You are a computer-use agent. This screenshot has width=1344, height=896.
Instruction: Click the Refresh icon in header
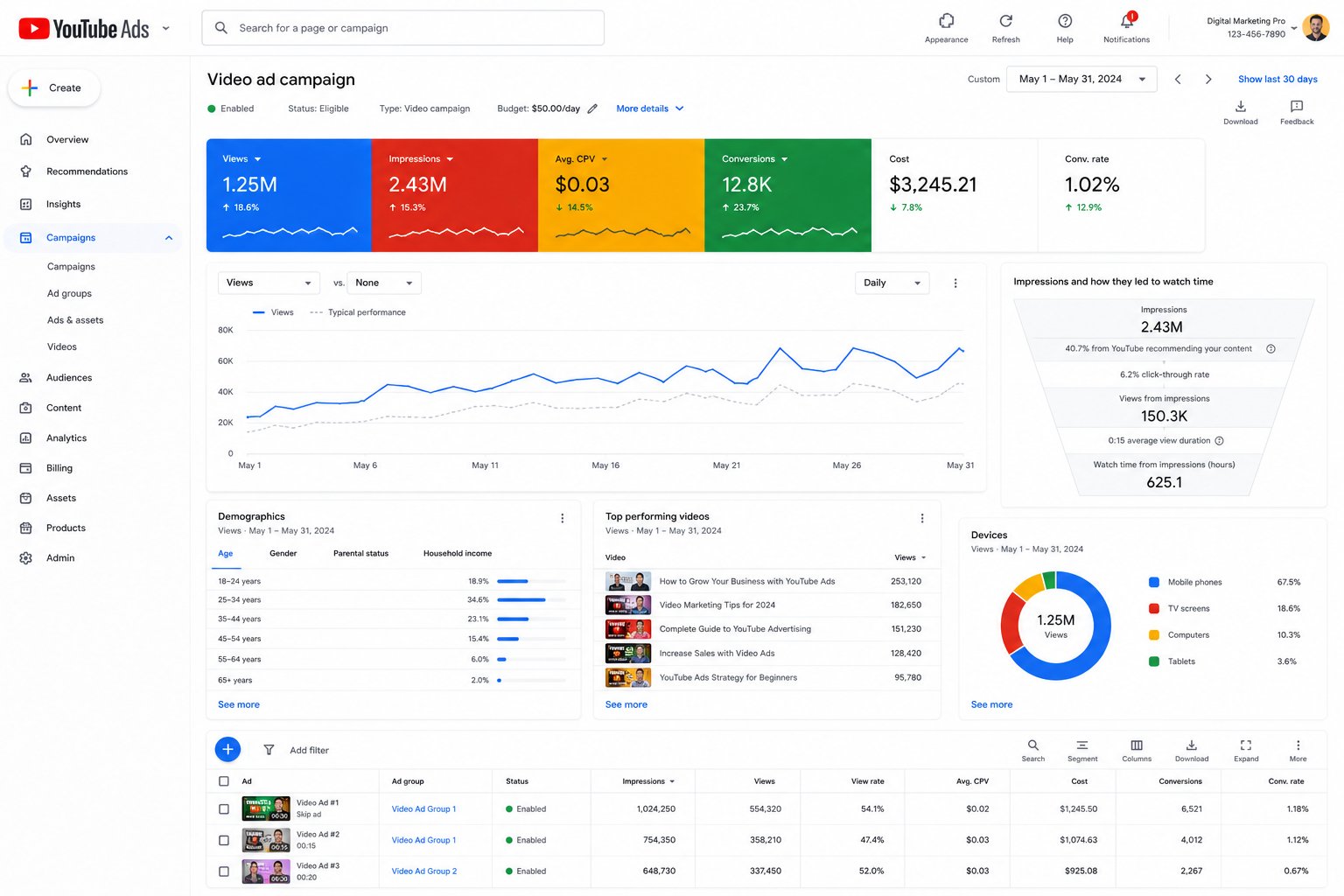tap(1005, 21)
